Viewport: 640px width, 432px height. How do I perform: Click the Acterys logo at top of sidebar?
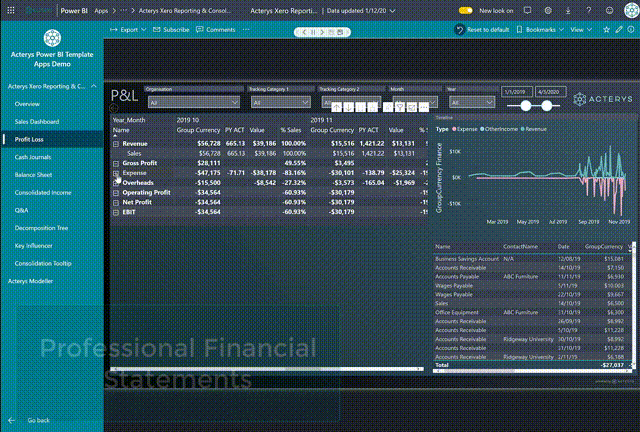pos(52,38)
